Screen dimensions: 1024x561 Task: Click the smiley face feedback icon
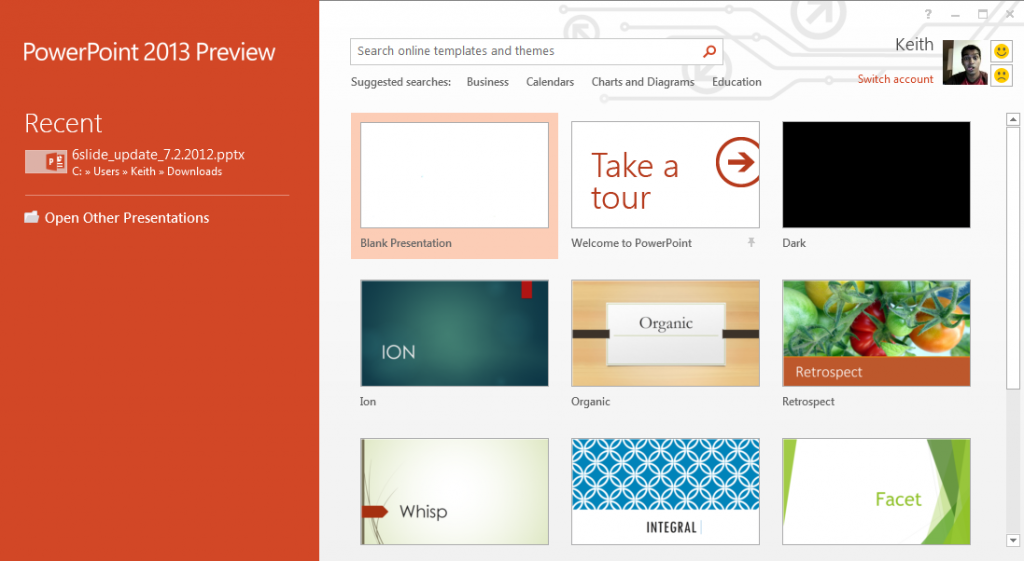pyautogui.click(x=1001, y=51)
